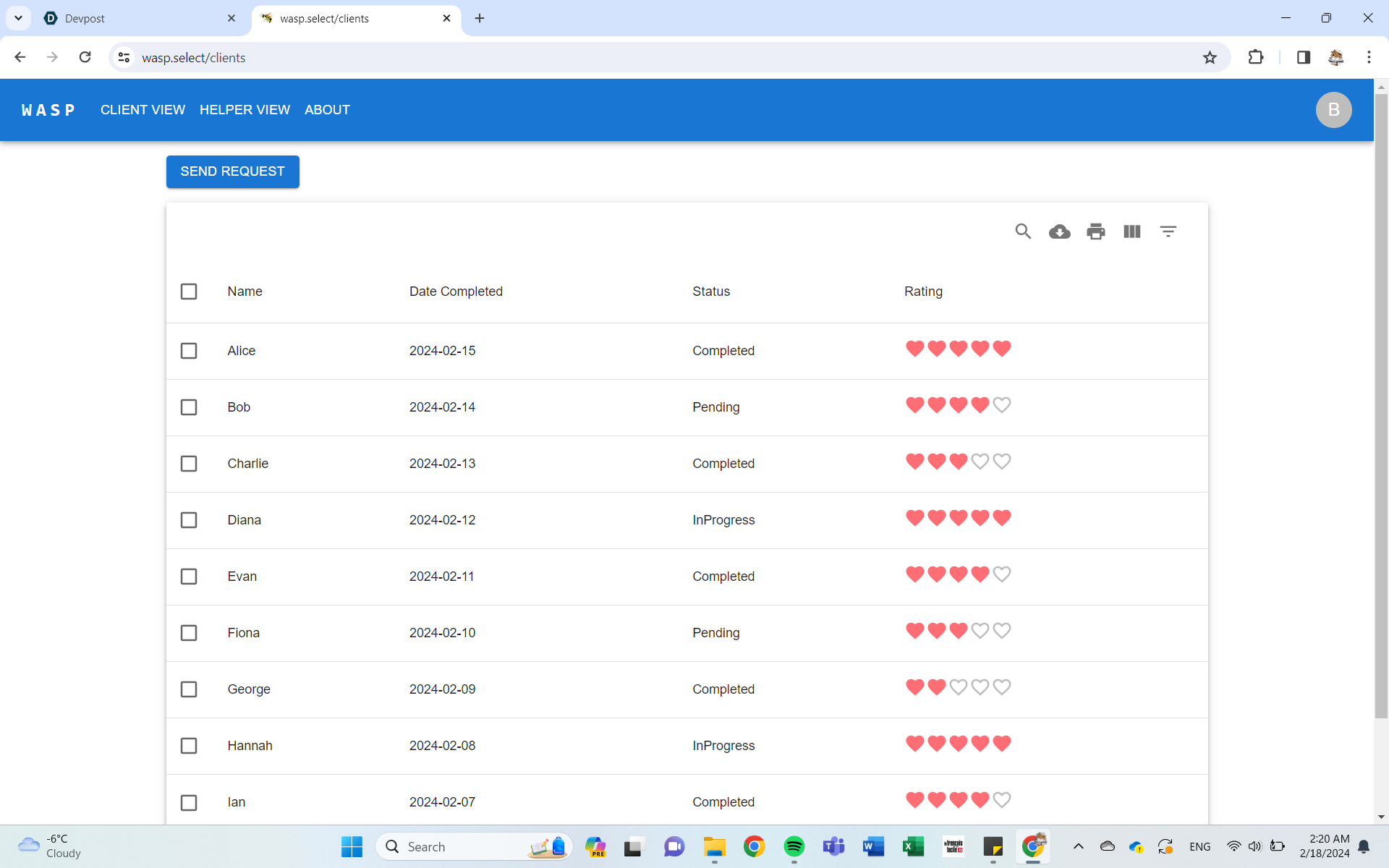This screenshot has width=1389, height=868.
Task: Open Chrome three-dot menu
Action: [x=1369, y=58]
